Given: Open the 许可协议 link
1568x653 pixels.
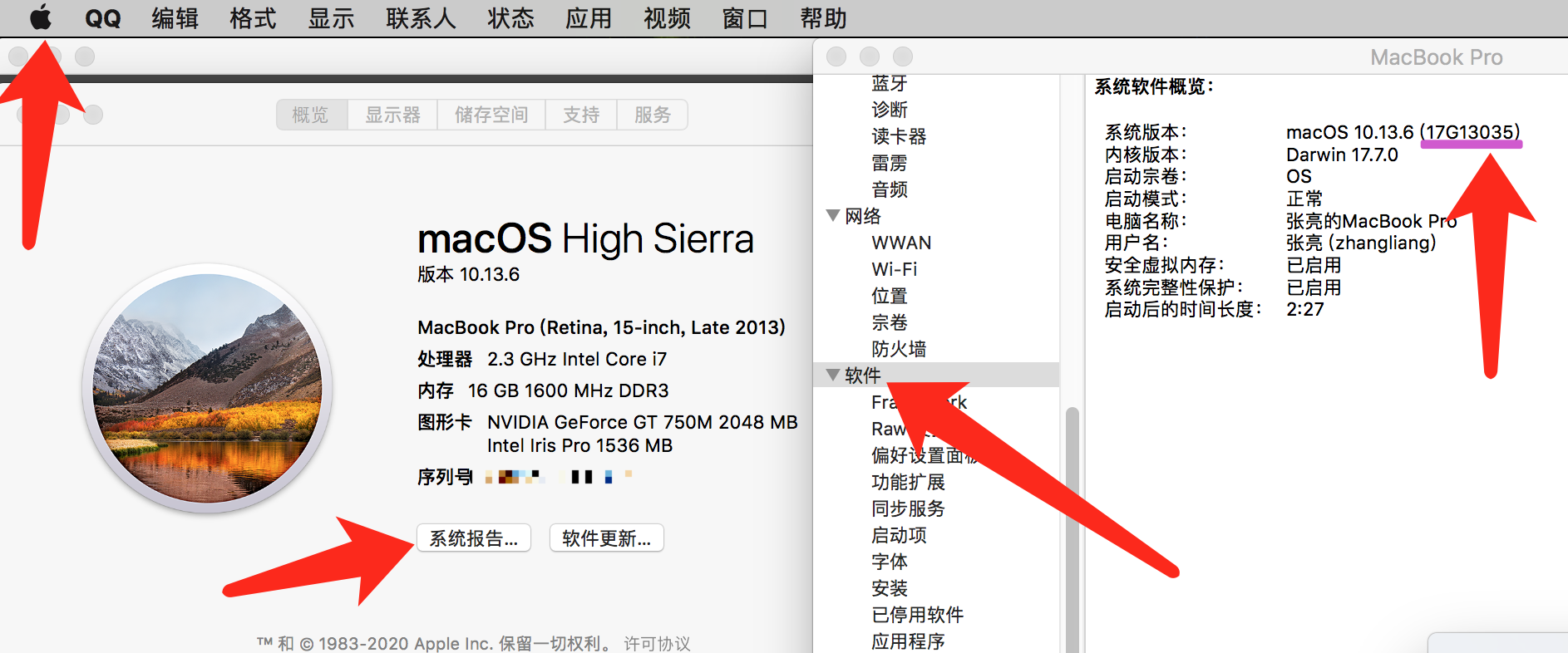Looking at the screenshot, I should (657, 644).
